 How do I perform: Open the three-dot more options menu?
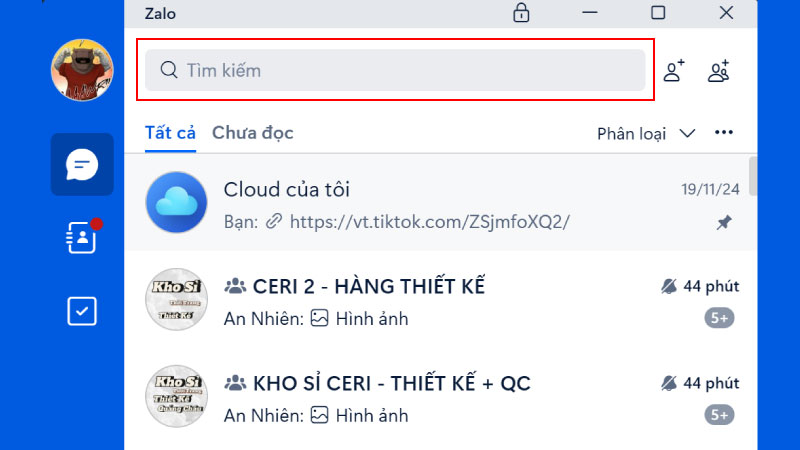(723, 133)
